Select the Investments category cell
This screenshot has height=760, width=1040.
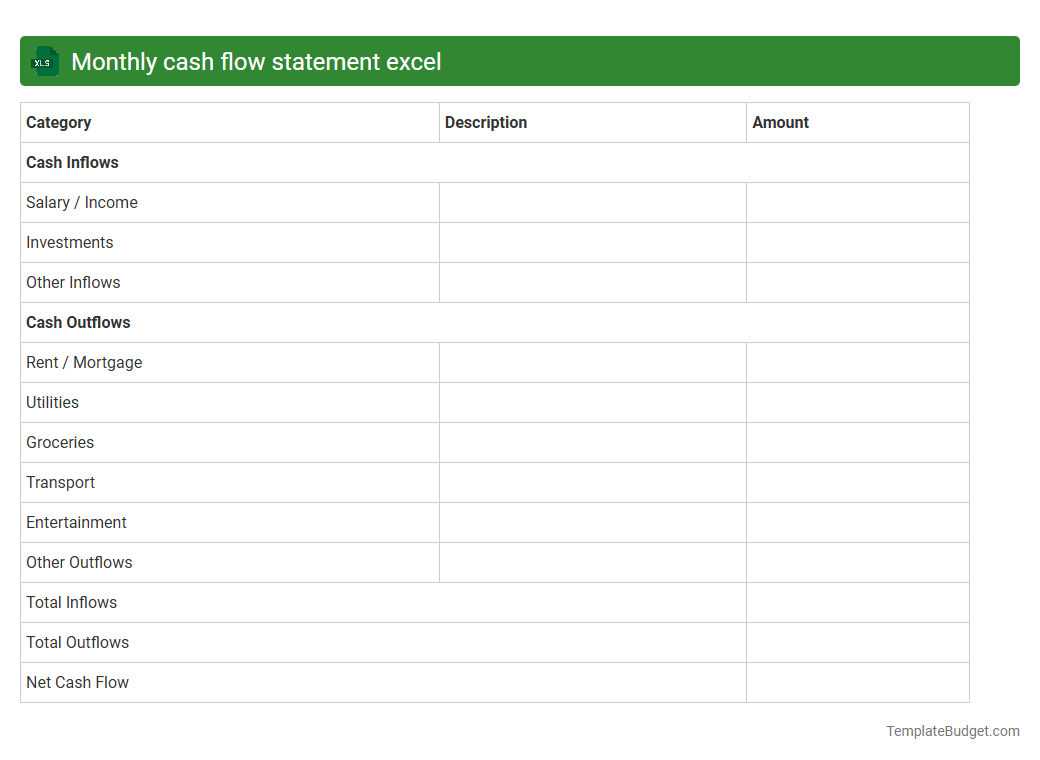69,242
